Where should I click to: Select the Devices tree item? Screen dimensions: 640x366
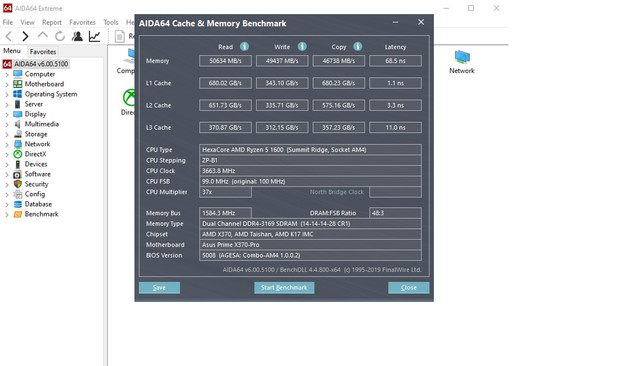[x=36, y=164]
